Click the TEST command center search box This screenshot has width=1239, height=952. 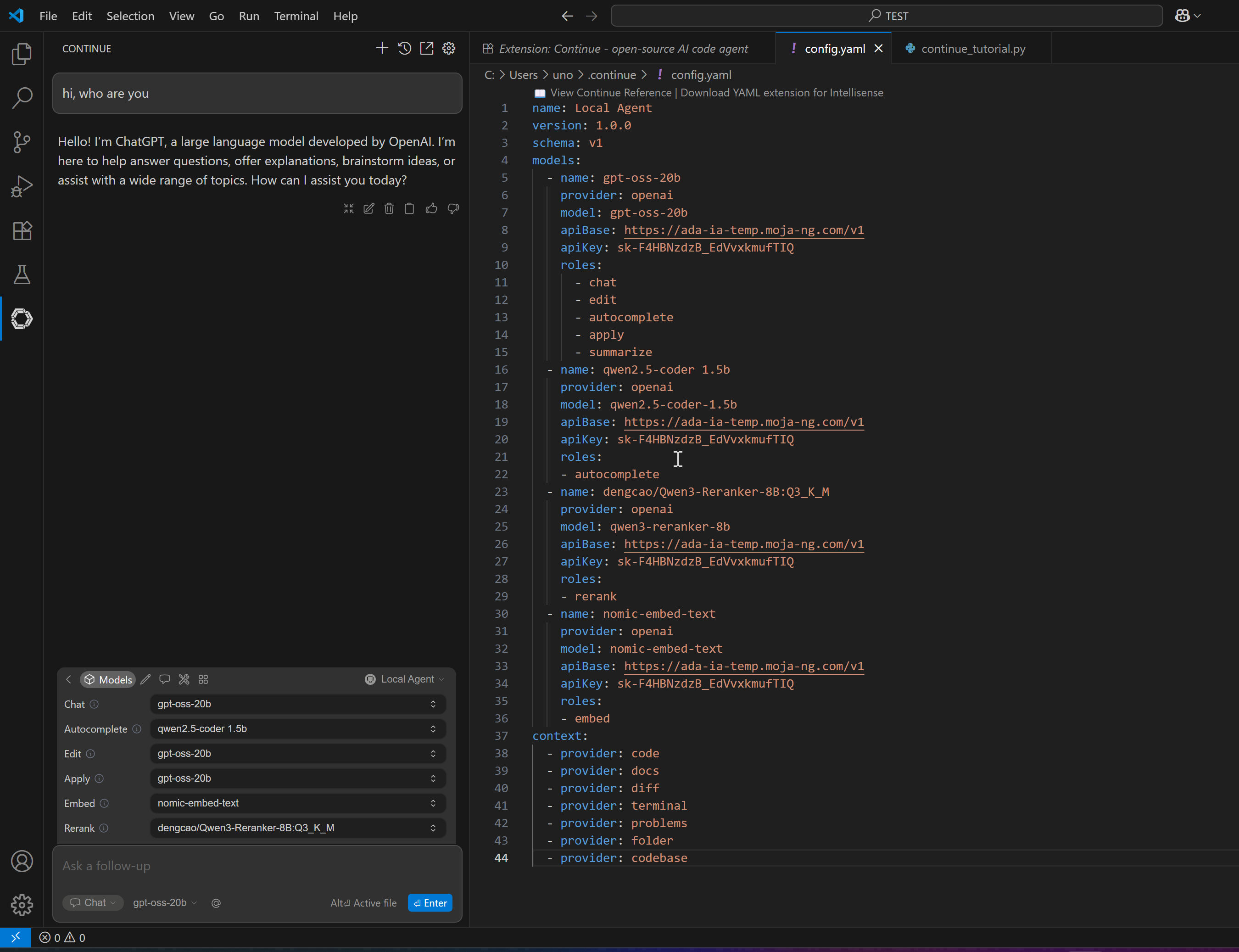(887, 16)
